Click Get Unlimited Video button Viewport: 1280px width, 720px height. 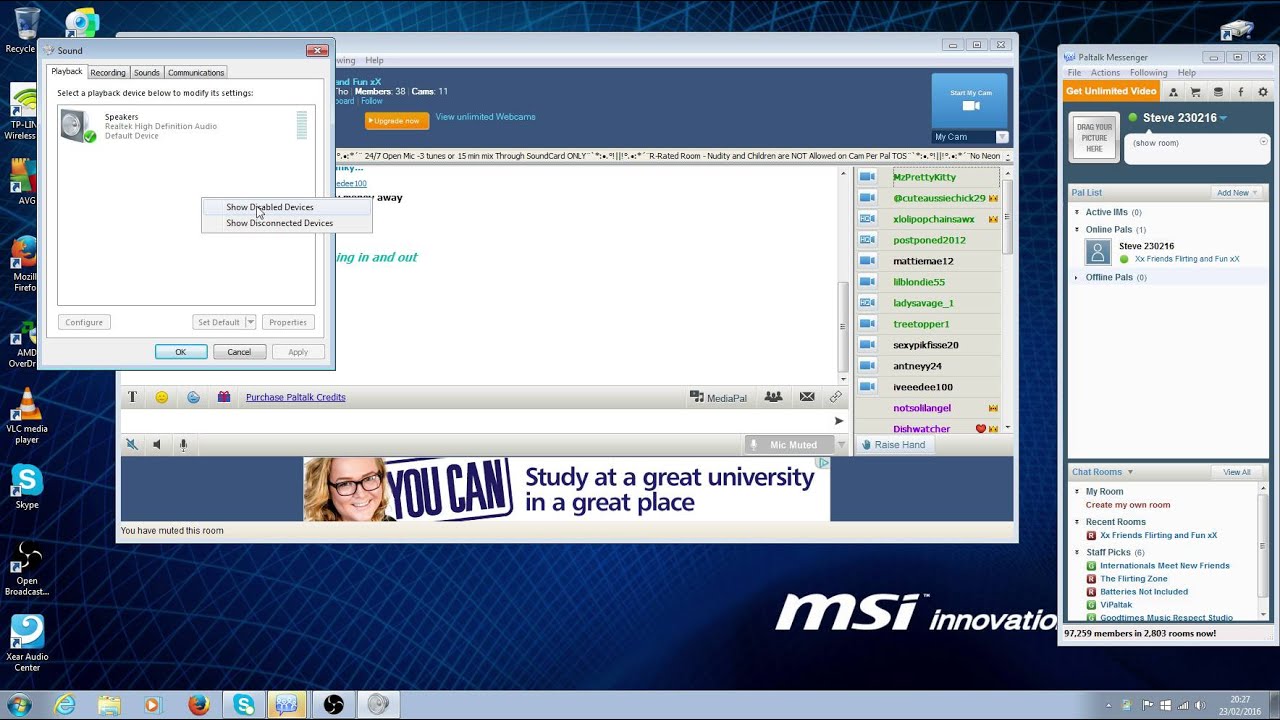[x=1111, y=91]
